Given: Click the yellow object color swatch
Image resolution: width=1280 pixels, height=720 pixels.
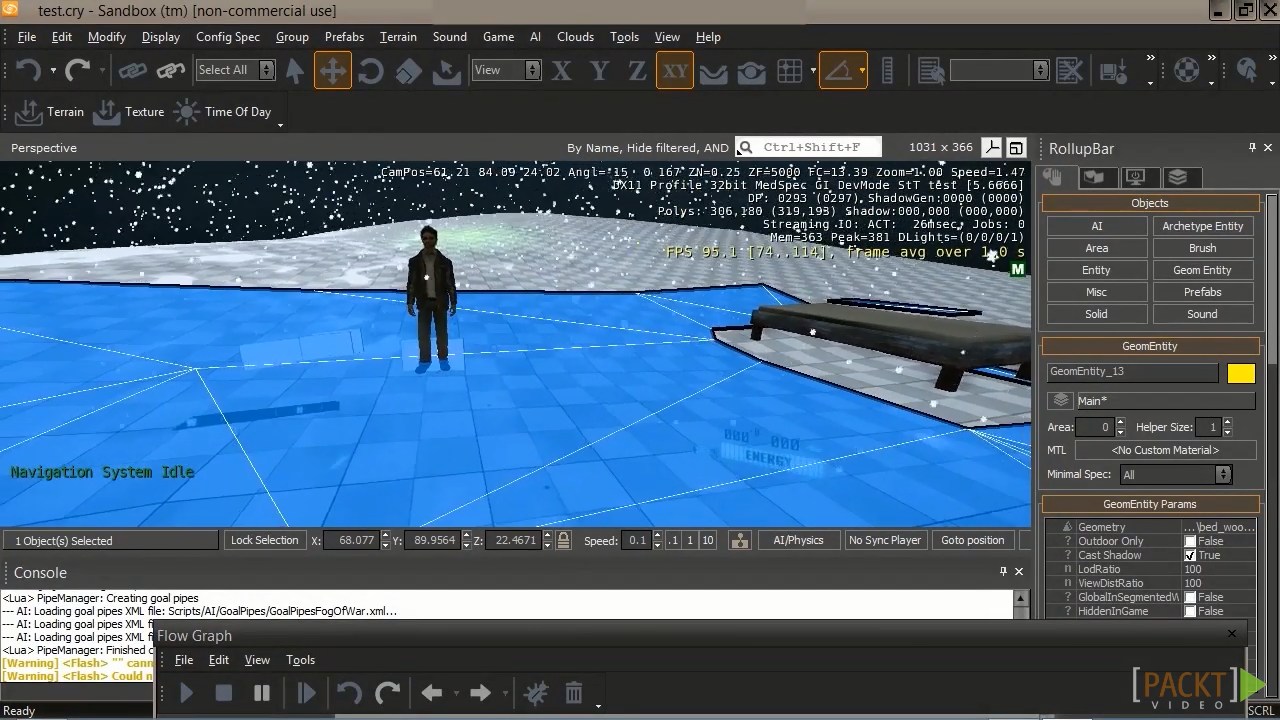Looking at the screenshot, I should click(1241, 373).
